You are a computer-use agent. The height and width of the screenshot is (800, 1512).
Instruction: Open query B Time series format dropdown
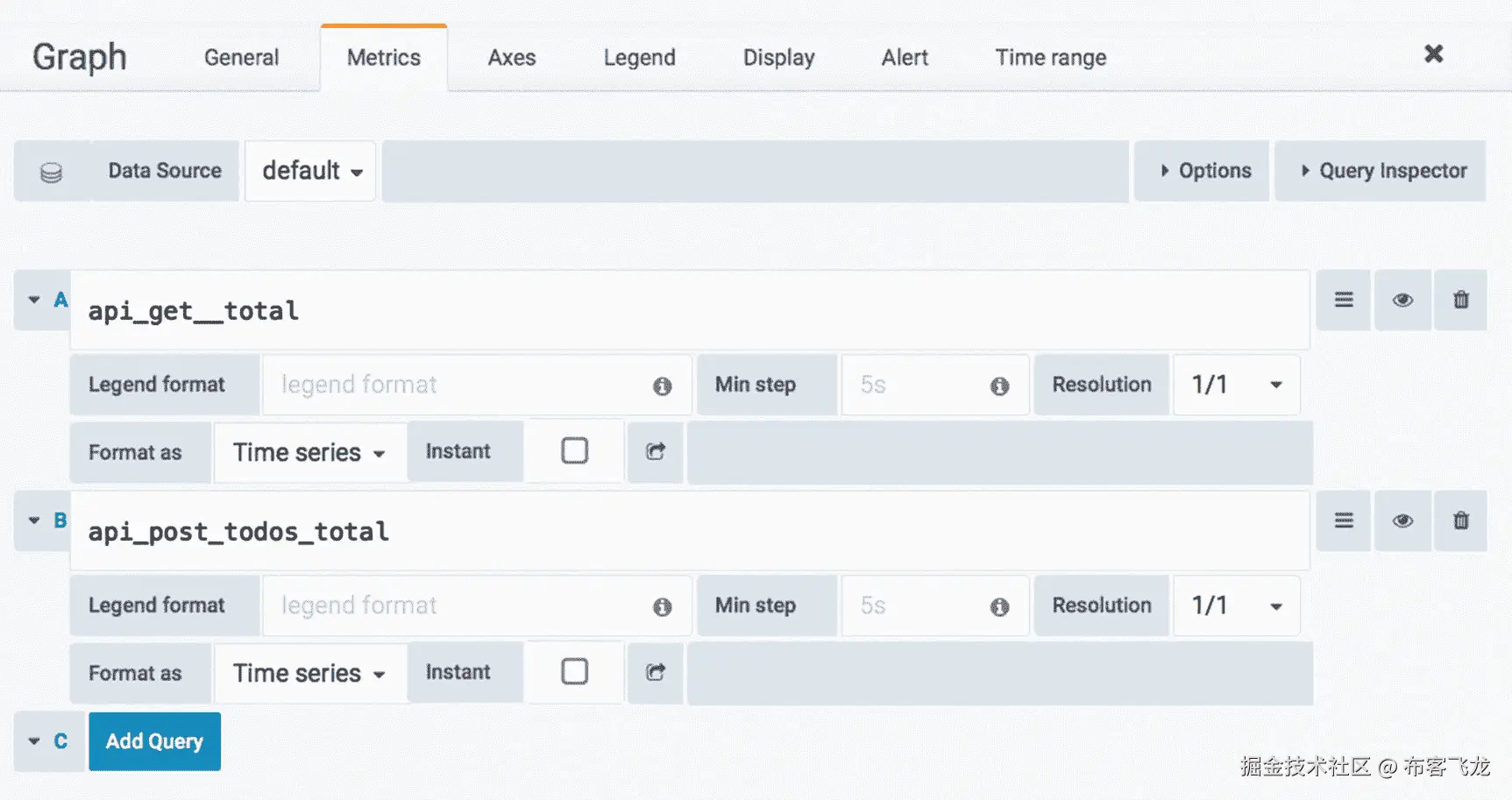(309, 673)
